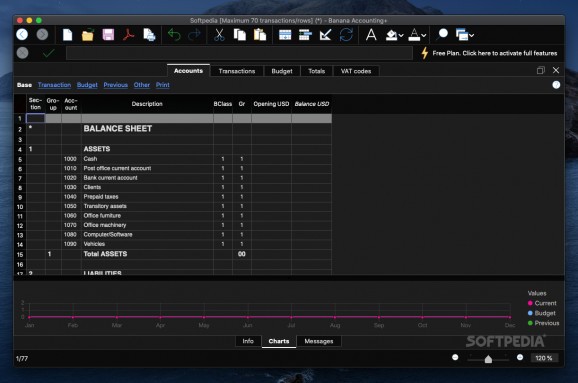Select the Previous view link
This screenshot has width=578, height=383.
(x=115, y=85)
